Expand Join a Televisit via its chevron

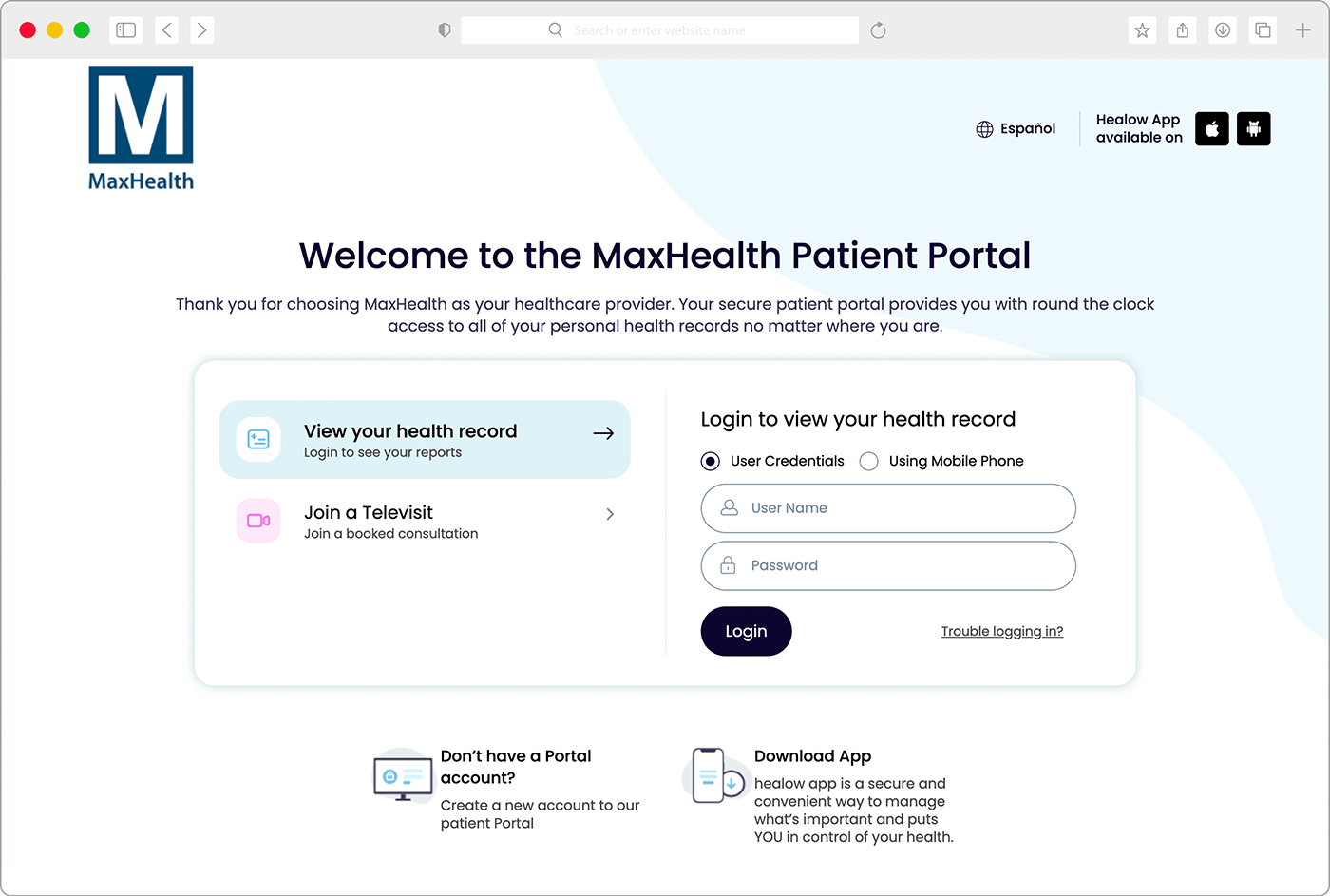[609, 514]
